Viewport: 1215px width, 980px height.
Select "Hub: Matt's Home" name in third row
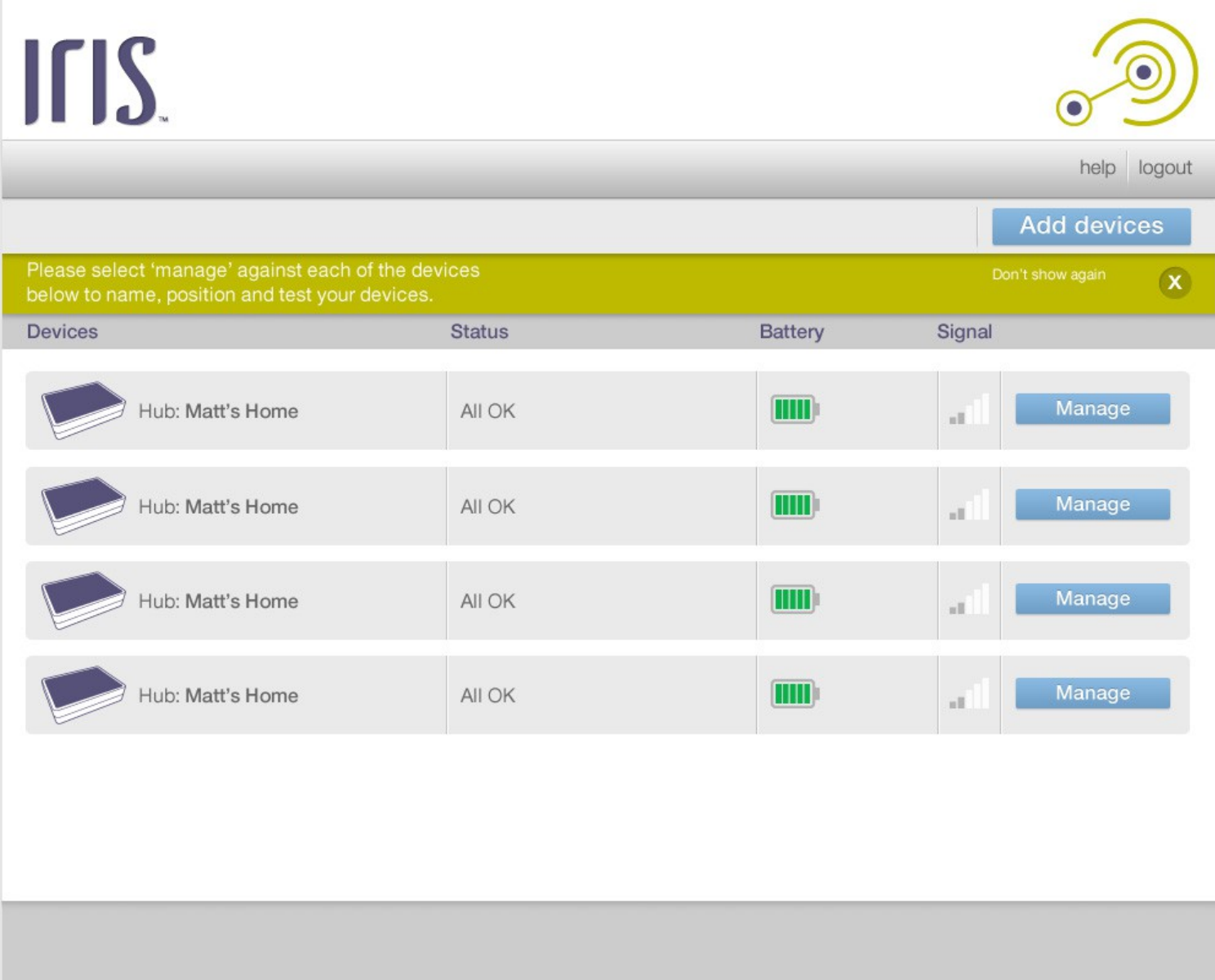pos(218,601)
